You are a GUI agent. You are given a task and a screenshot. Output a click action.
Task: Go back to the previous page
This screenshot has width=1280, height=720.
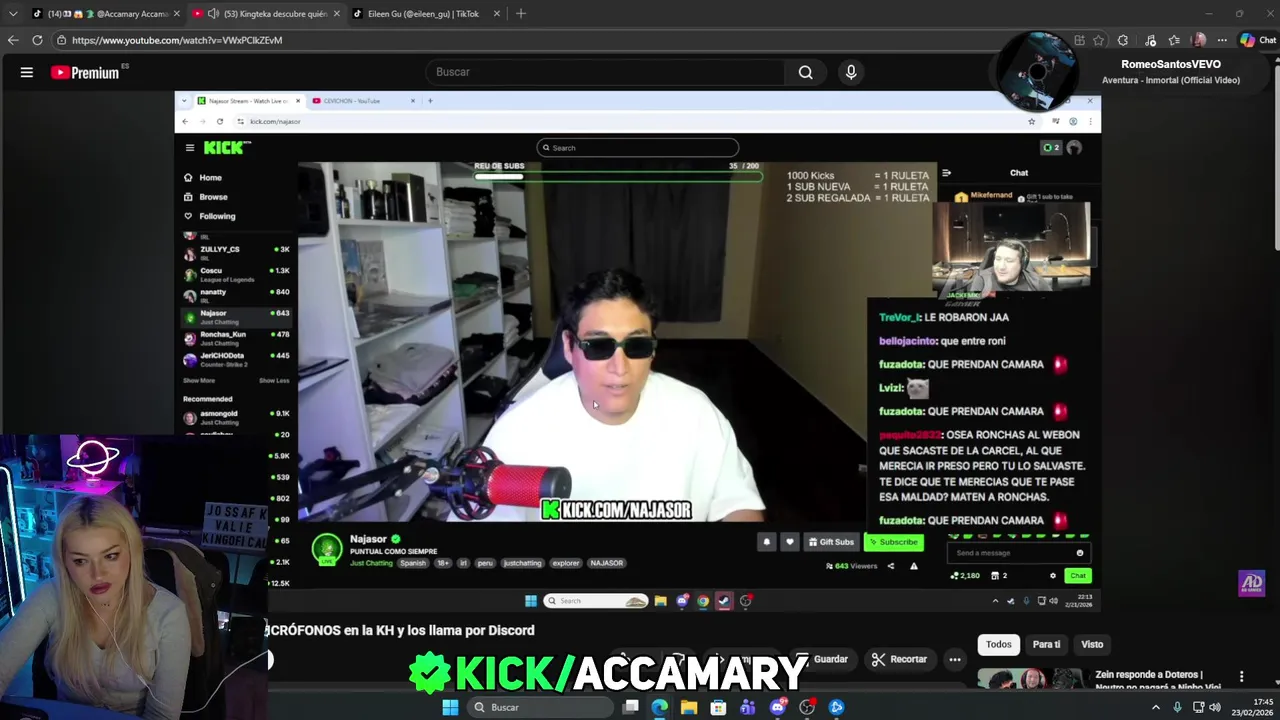(13, 40)
